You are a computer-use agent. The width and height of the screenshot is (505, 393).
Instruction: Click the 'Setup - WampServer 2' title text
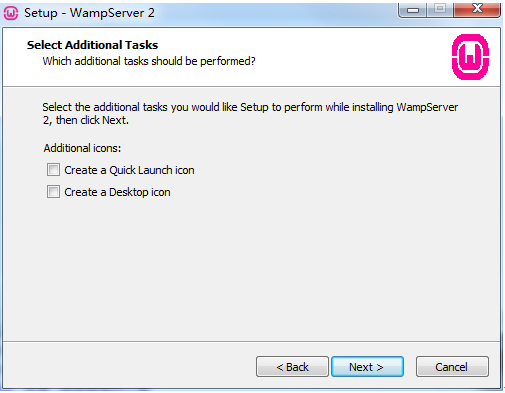(x=89, y=13)
